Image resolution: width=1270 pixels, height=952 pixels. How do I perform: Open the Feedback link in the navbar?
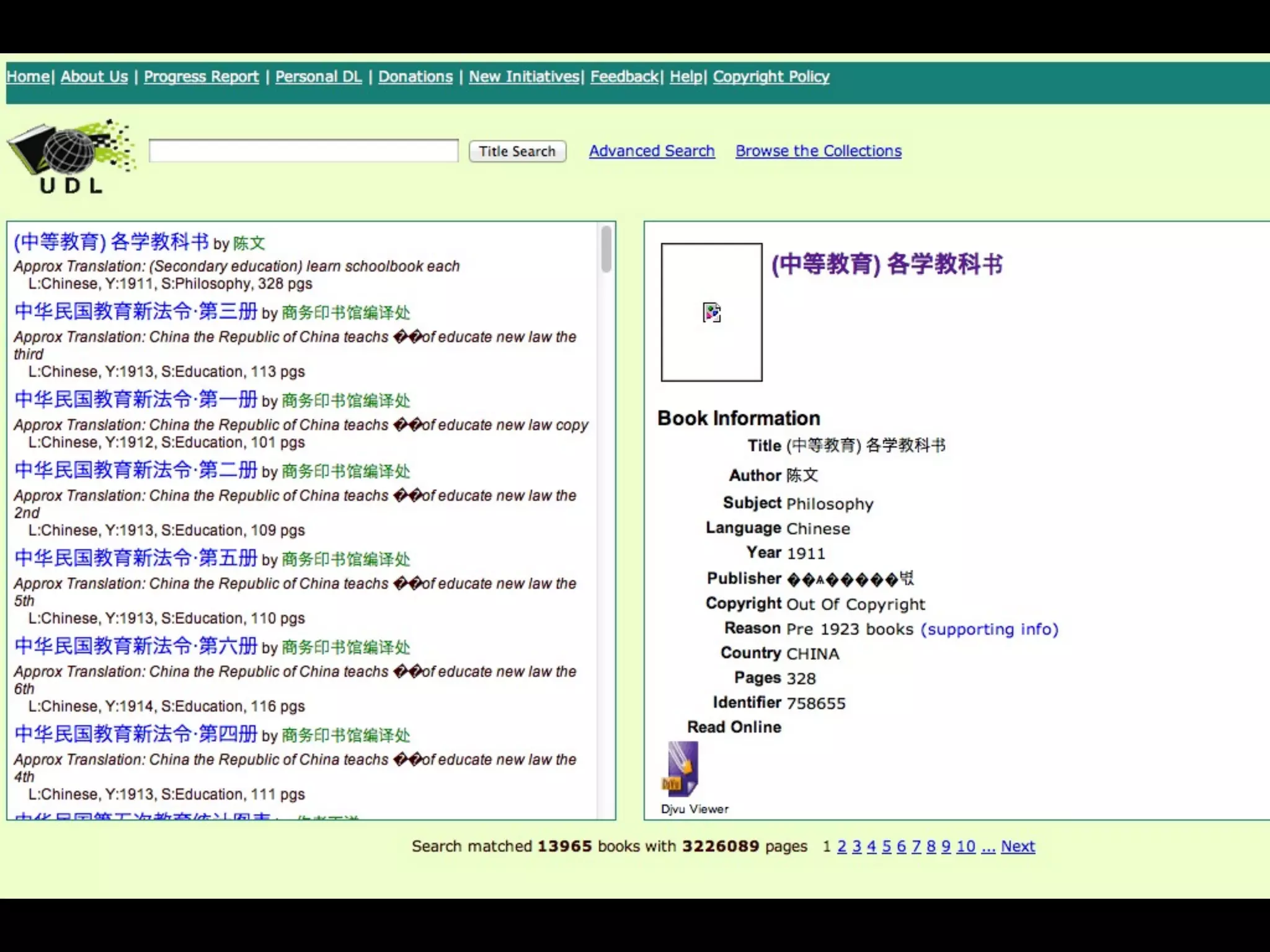pos(624,77)
